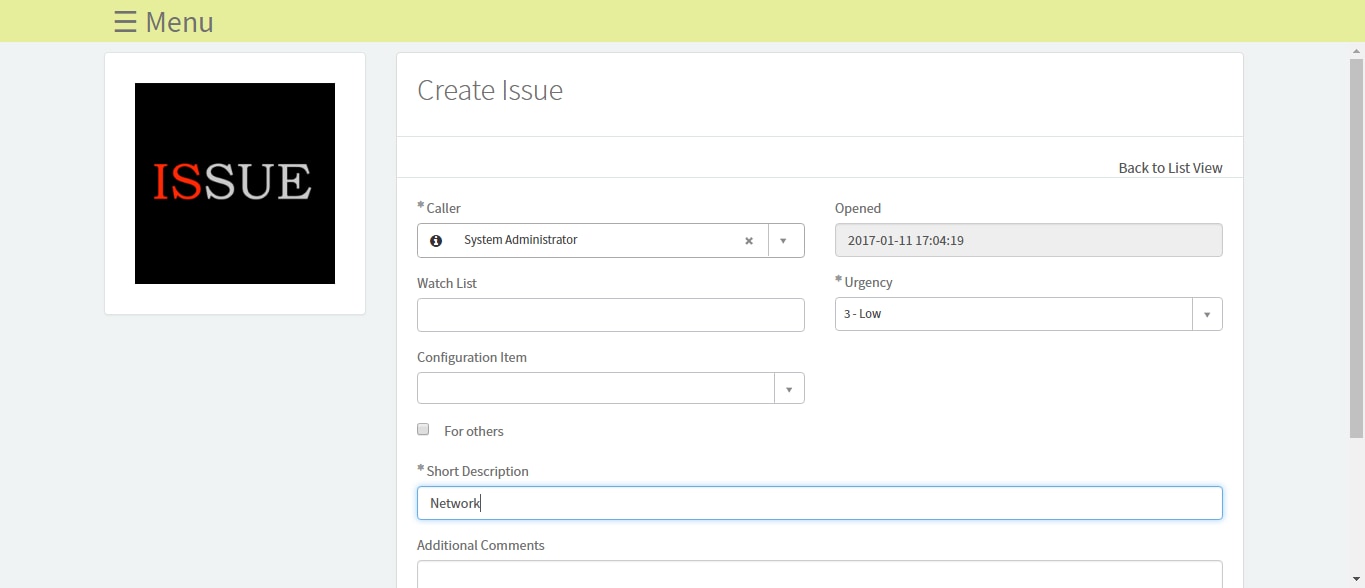
Task: Click the ISSUE logo image
Action: (x=235, y=183)
